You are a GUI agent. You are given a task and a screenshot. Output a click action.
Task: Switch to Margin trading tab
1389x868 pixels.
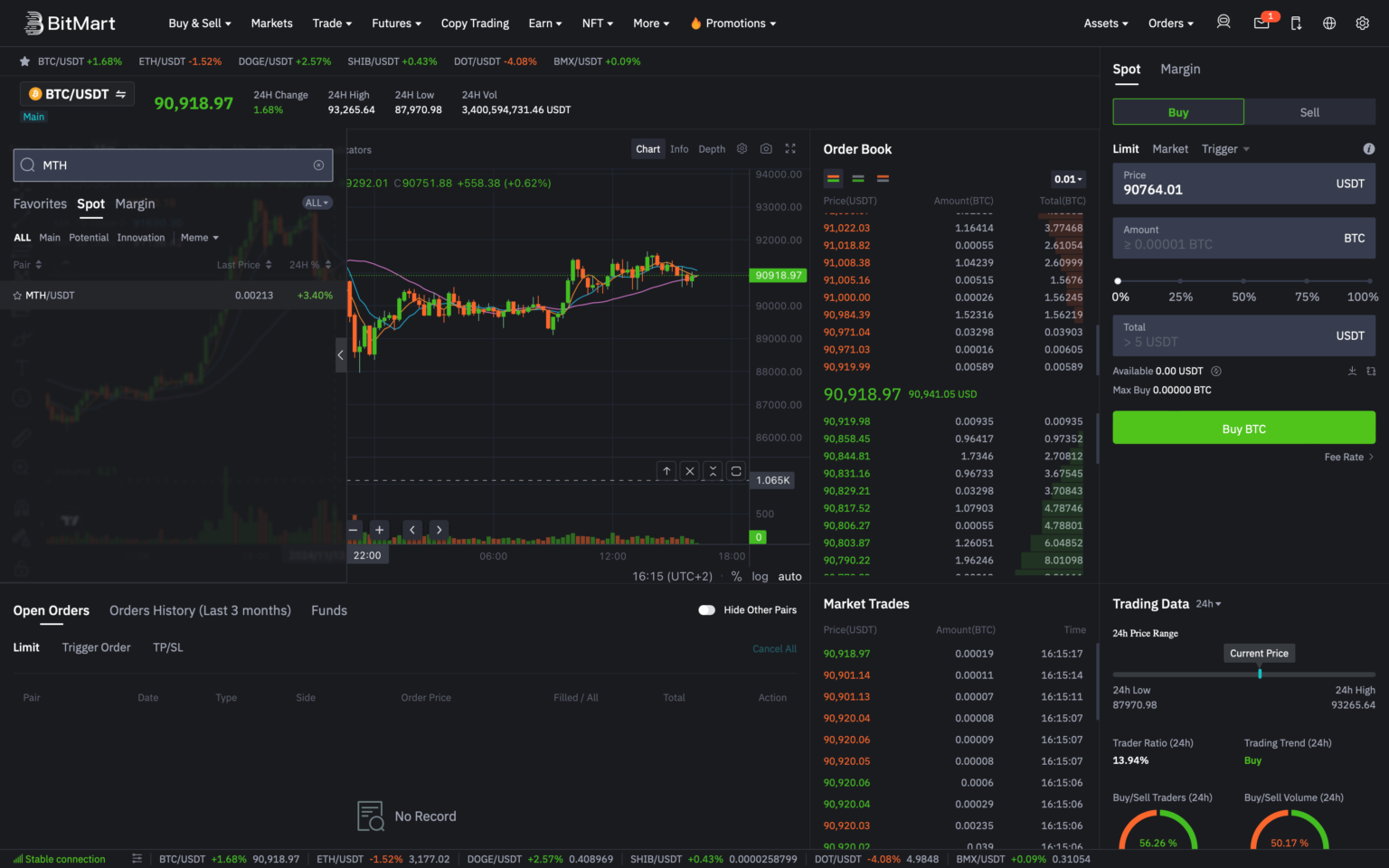1180,69
